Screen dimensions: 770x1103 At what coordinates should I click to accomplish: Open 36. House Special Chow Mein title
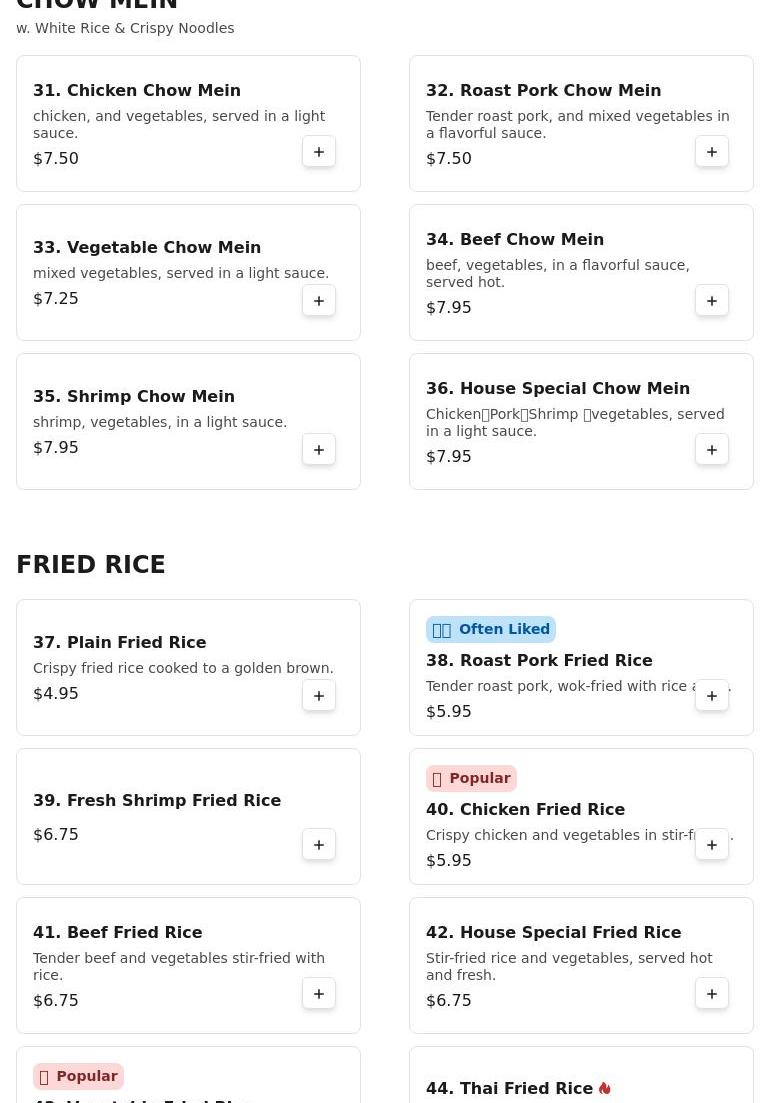[558, 388]
